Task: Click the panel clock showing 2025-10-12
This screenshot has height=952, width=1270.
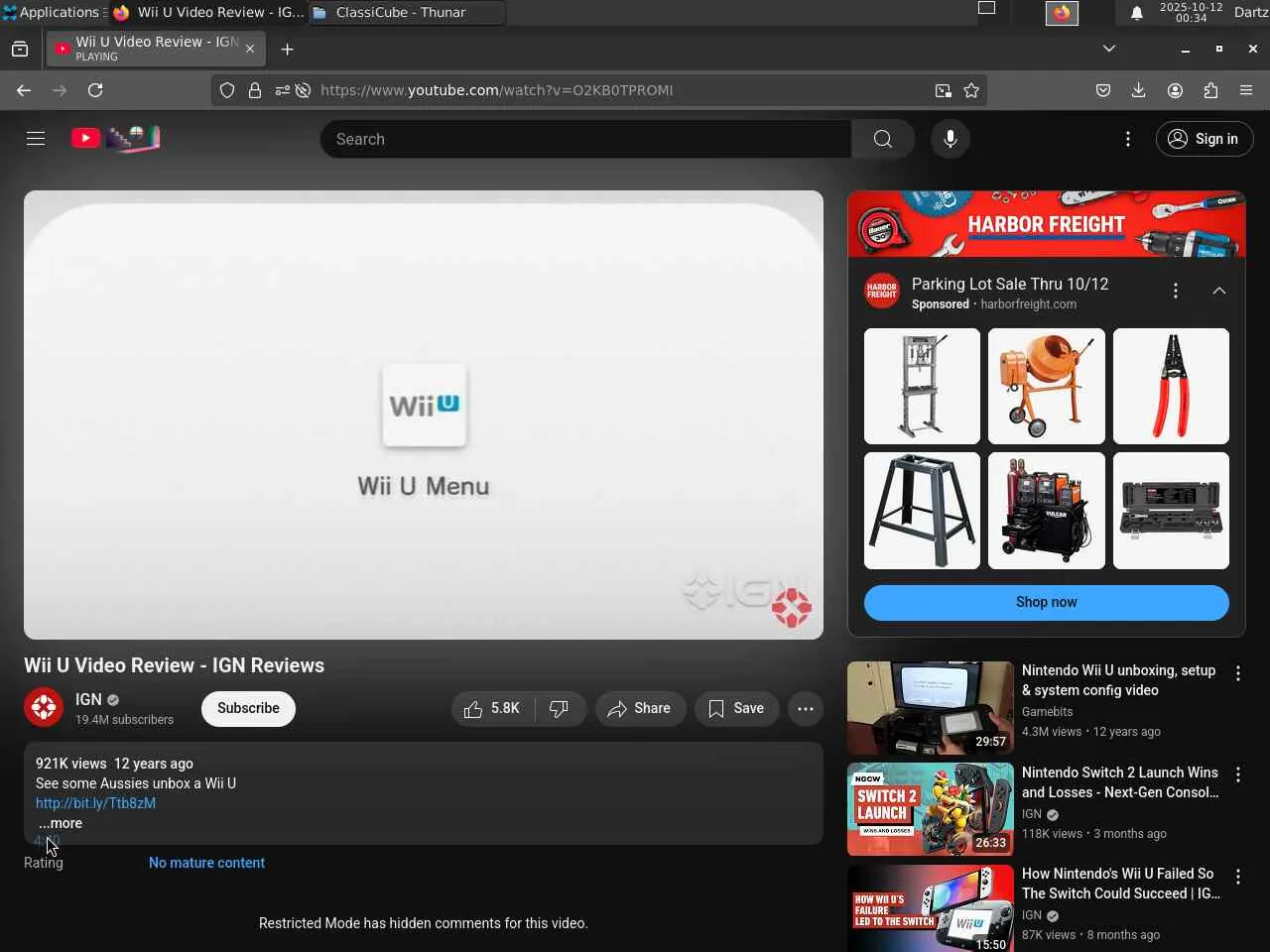Action: click(1191, 12)
